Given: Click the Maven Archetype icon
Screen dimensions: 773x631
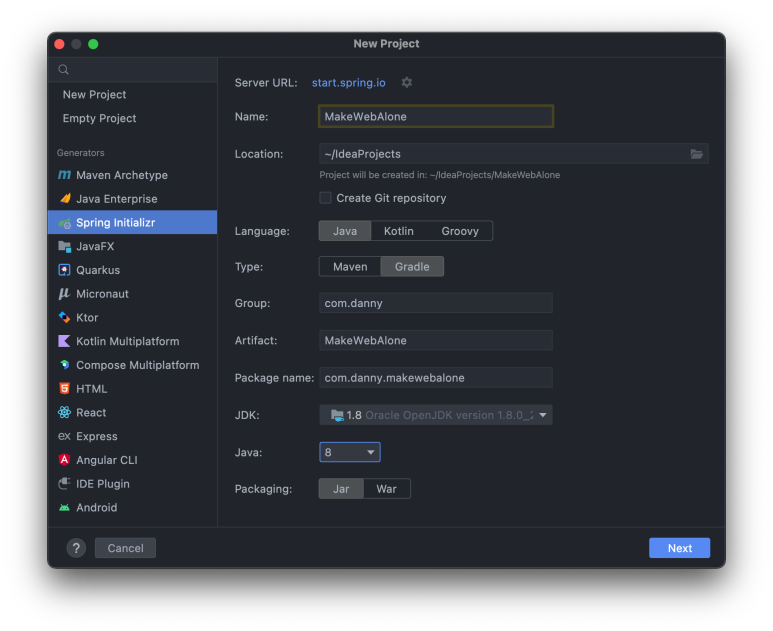Looking at the screenshot, I should [x=64, y=175].
